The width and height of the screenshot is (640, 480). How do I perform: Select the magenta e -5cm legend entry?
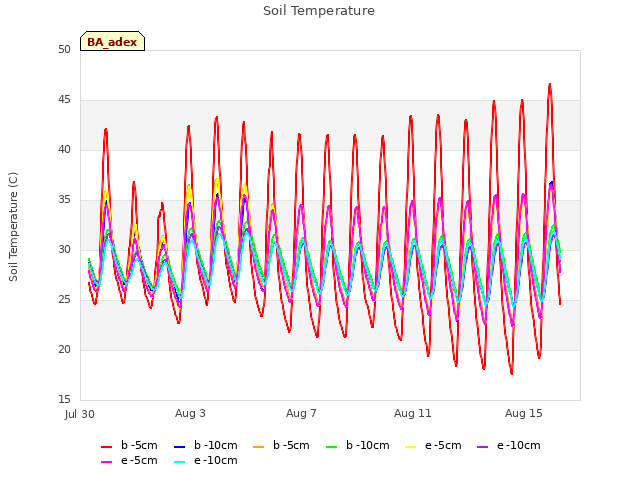[x=129, y=461]
